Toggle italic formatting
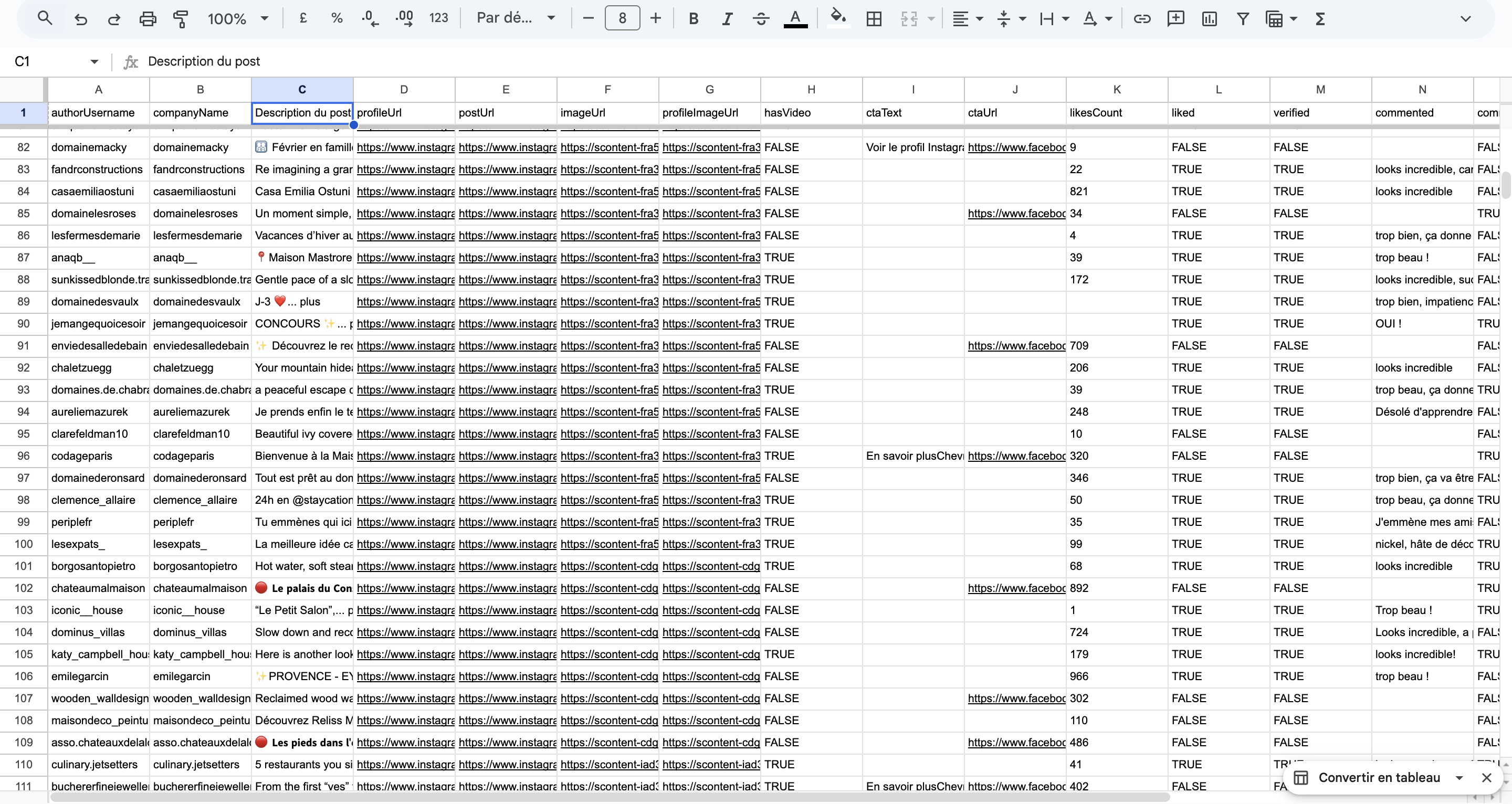 tap(727, 19)
